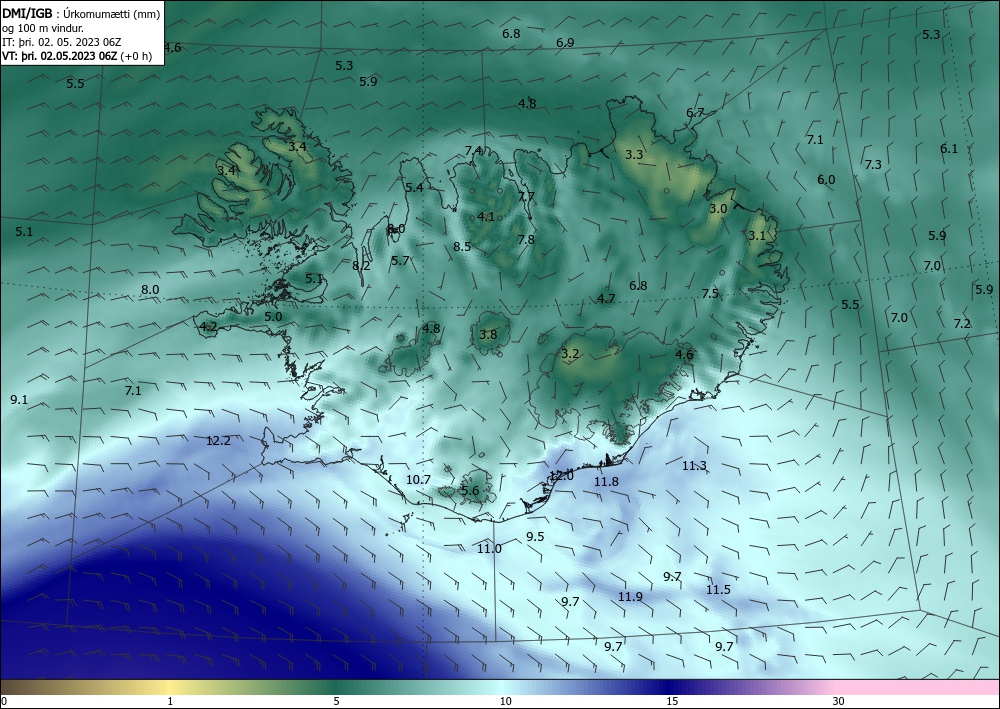Click the 11.9 value on the map

[x=630, y=597]
